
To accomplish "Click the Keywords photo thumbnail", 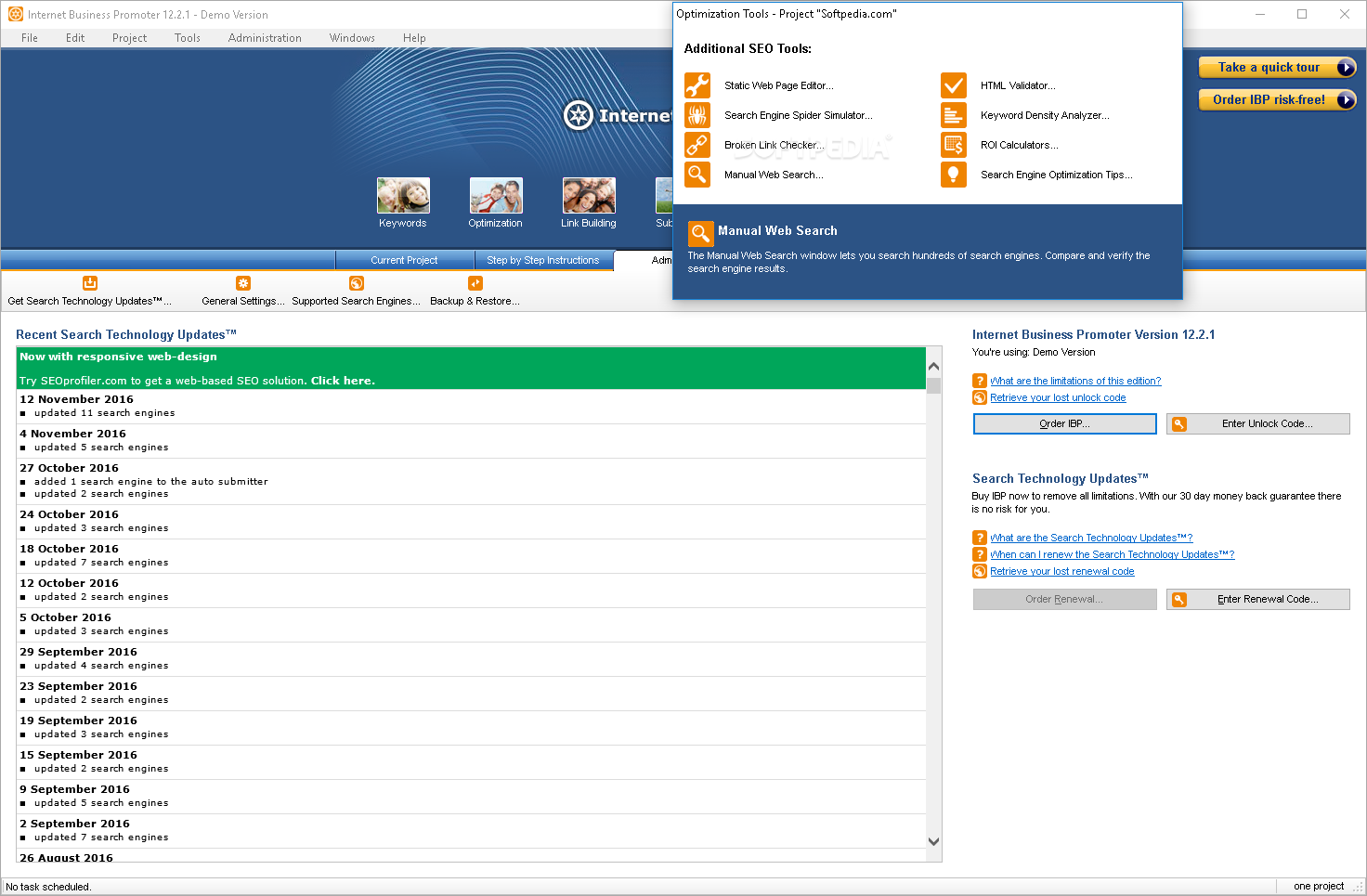I will [403, 195].
